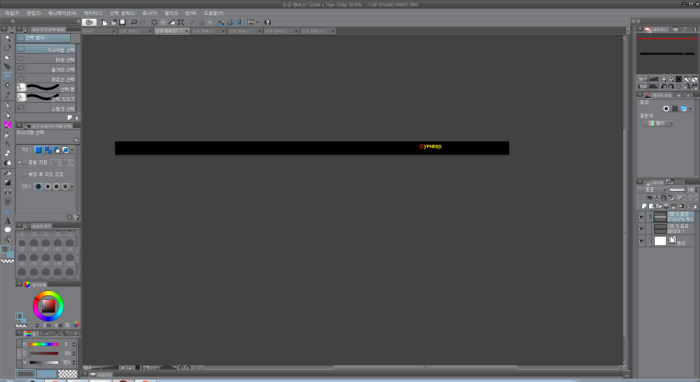Click inside the color wheel square
Screen dimensions: 700x382
(x=48, y=306)
